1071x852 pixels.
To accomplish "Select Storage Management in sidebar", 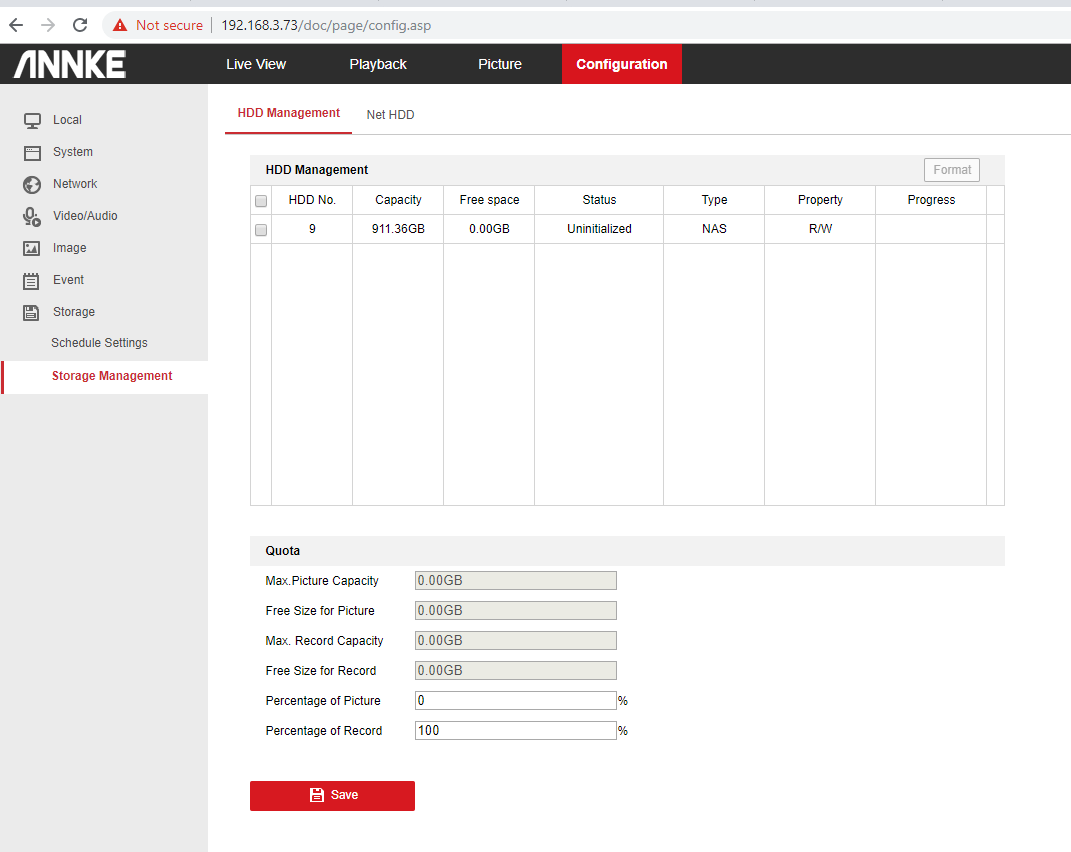I will coord(112,376).
